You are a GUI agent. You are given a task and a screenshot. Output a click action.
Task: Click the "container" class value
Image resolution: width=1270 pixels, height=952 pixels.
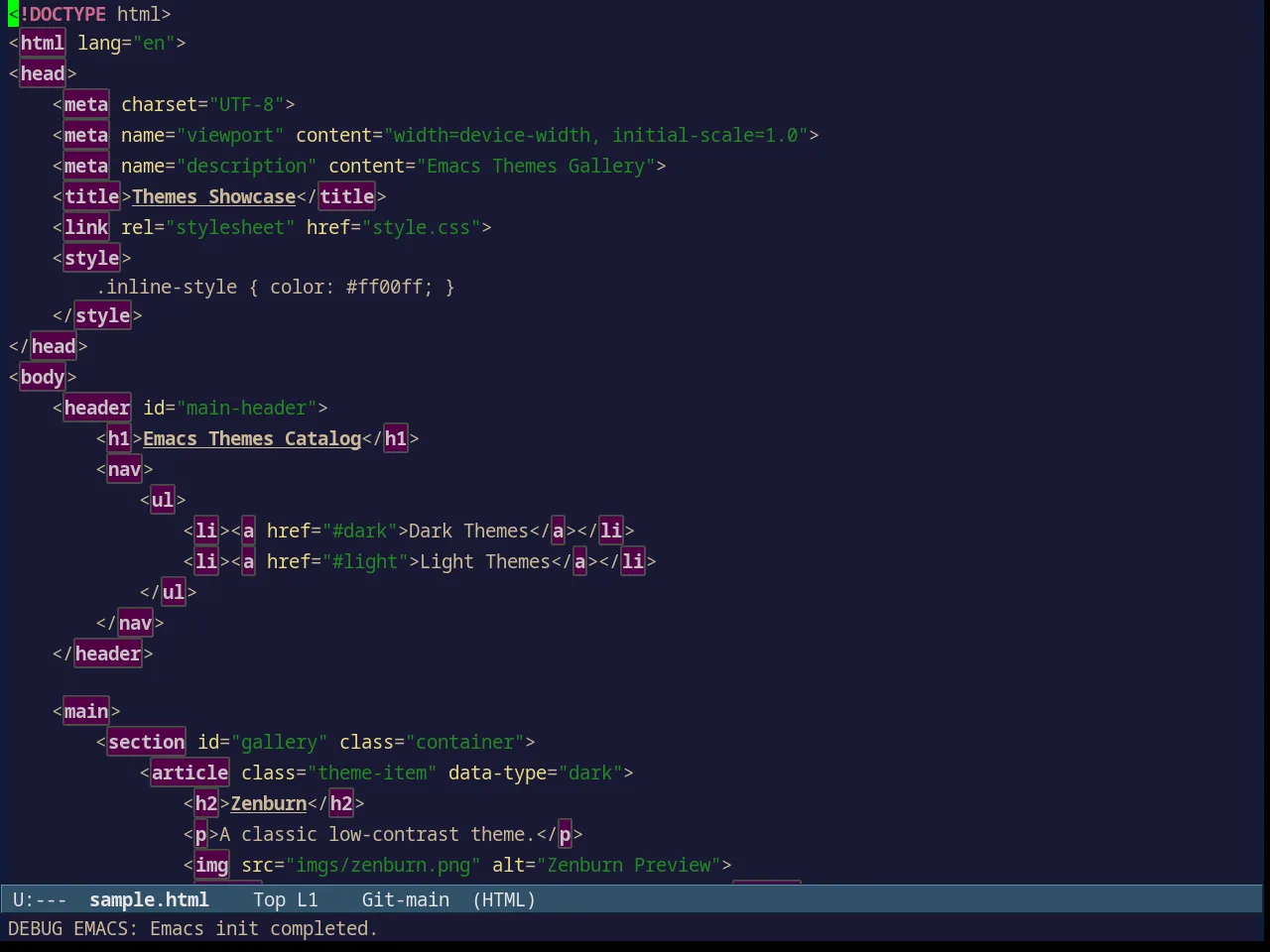point(465,742)
